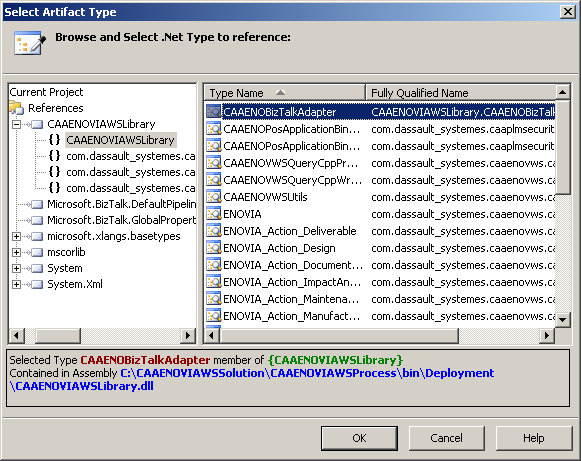This screenshot has width=581, height=461.
Task: Click the namespace braces icon beside CAAENOVIAWSLibrary
Action: click(54, 140)
